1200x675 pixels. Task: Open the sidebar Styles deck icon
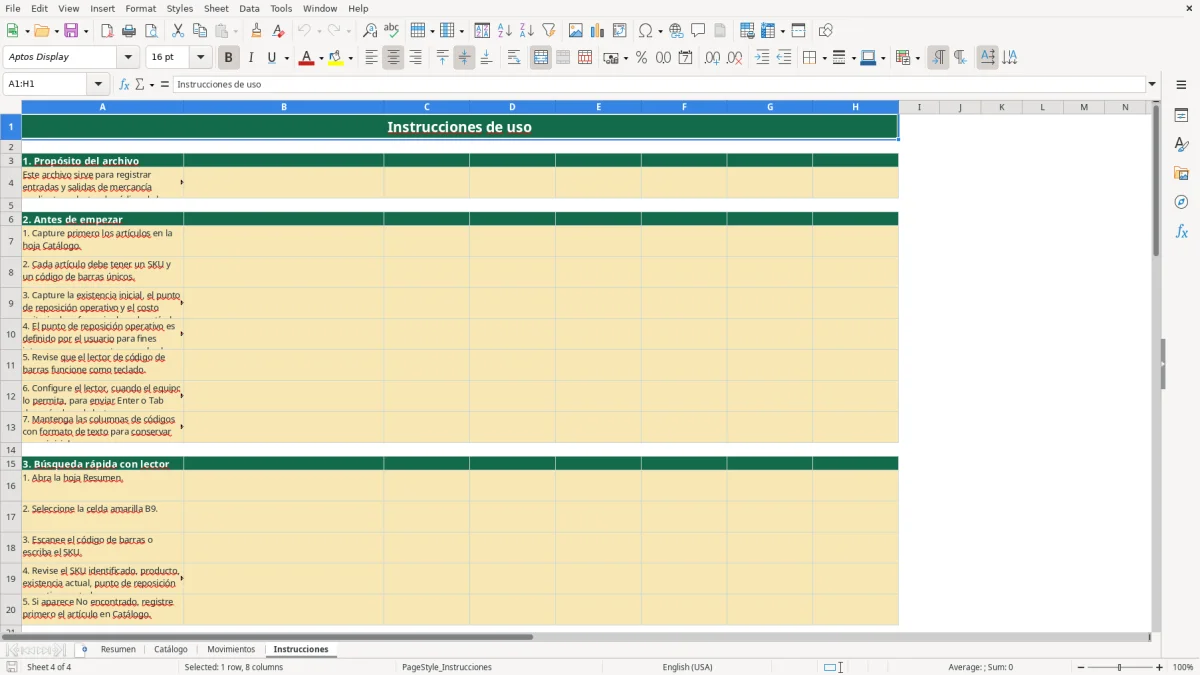(x=1181, y=145)
